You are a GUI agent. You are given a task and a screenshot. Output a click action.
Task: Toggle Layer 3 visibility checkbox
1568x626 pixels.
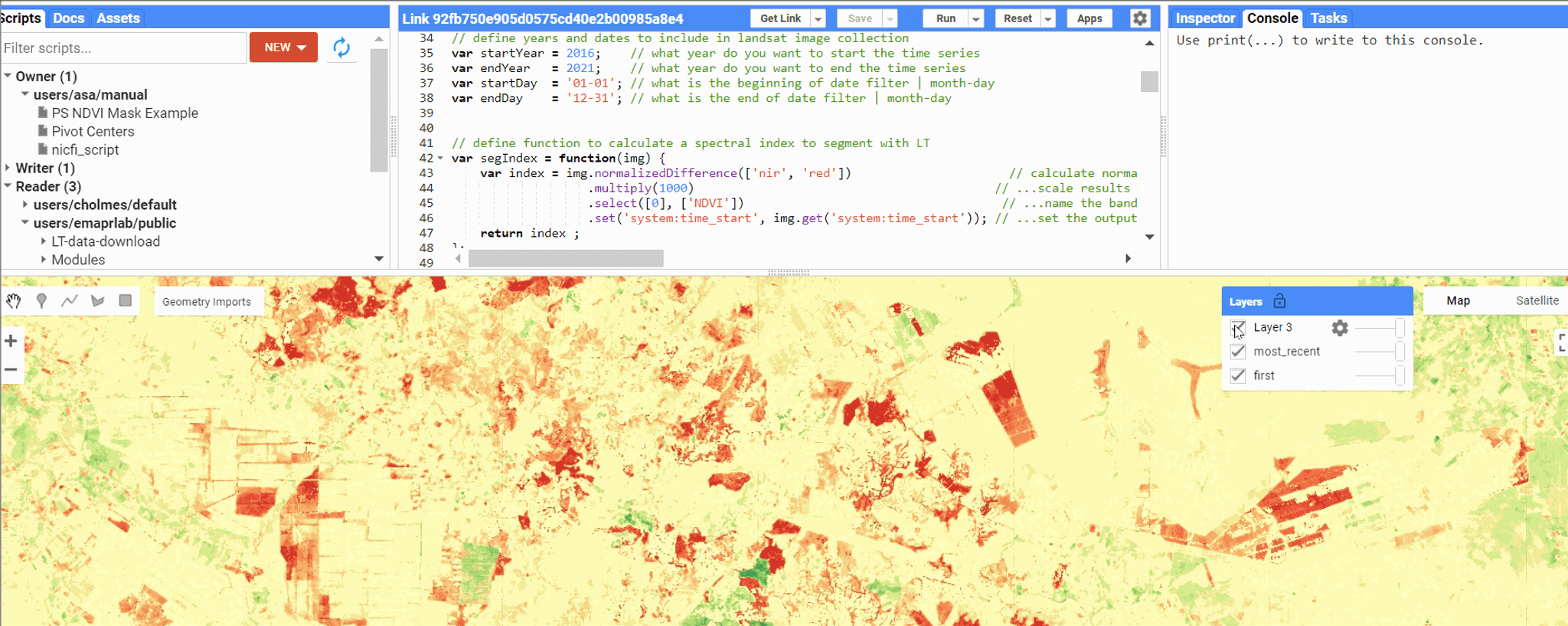click(1238, 328)
